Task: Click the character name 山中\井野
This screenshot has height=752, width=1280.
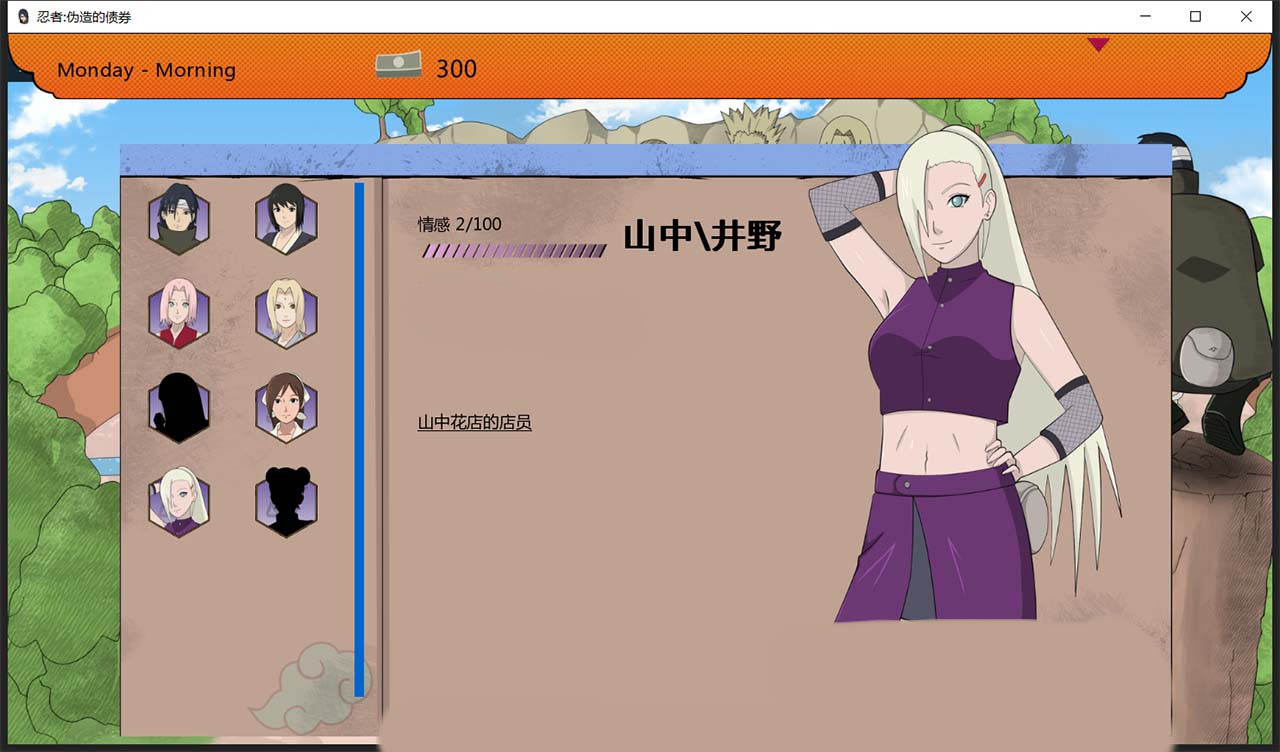Action: (x=701, y=236)
